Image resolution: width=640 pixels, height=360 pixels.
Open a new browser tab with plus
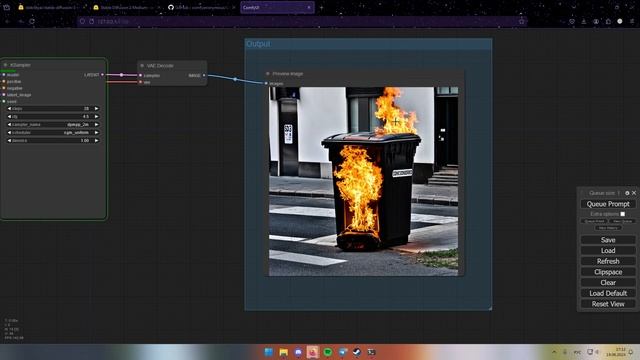[321, 7]
